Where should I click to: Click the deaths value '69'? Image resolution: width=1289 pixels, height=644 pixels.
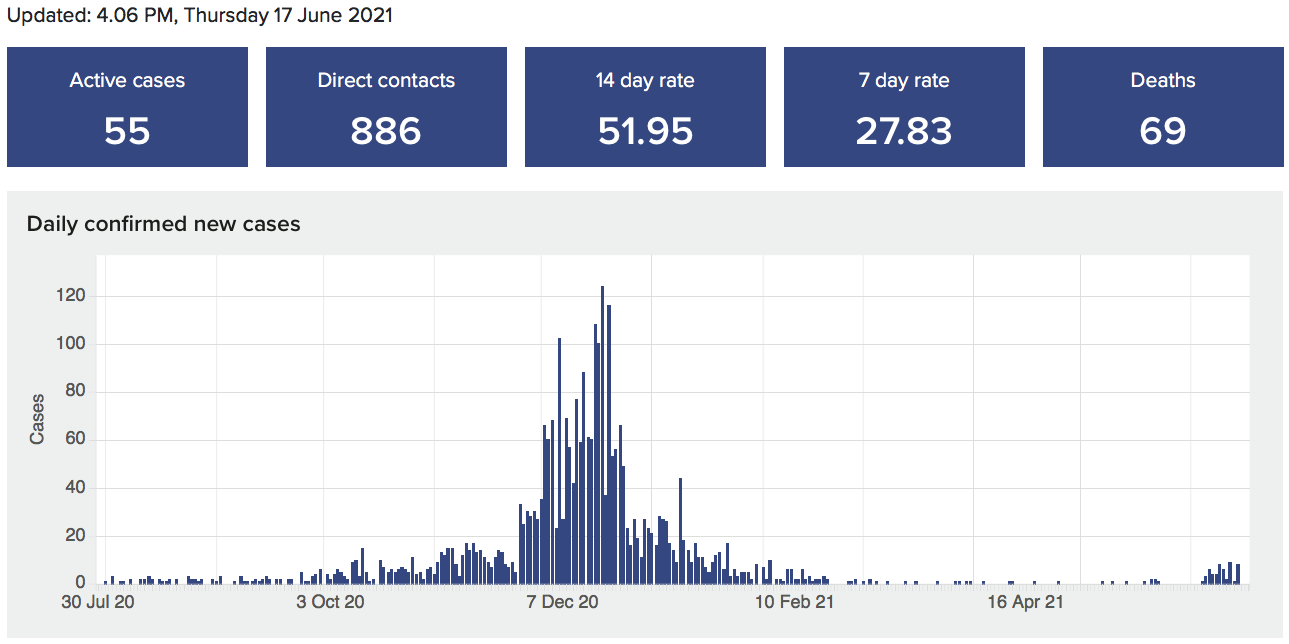(x=1163, y=131)
